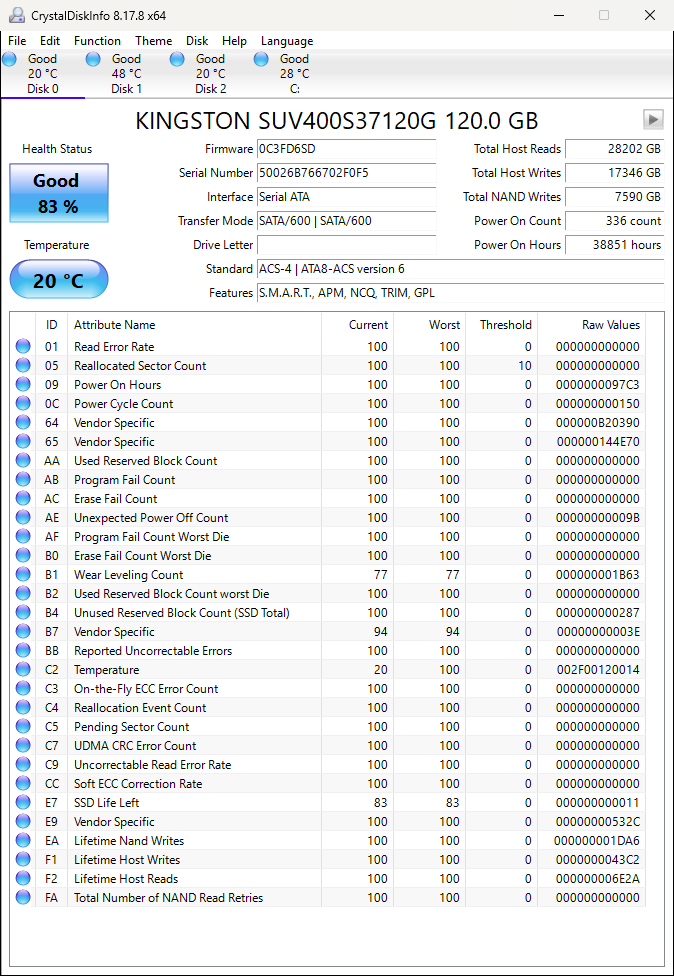Click the status orb beside SSD Life Left

[23, 803]
